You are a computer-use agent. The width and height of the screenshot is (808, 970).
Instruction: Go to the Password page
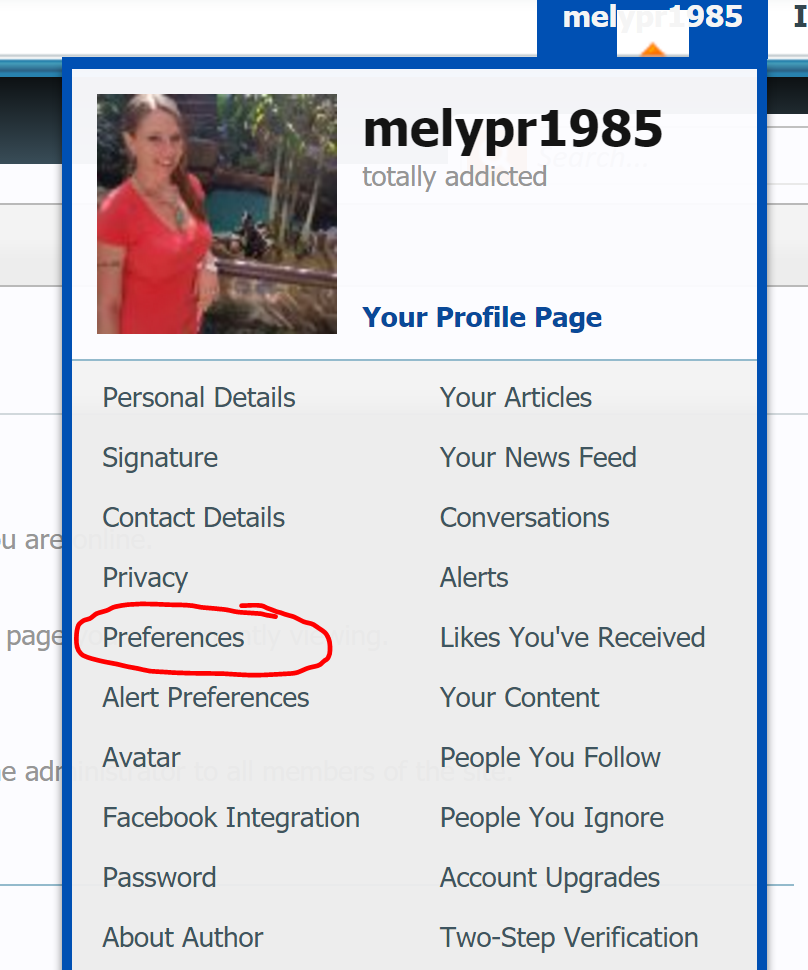160,878
